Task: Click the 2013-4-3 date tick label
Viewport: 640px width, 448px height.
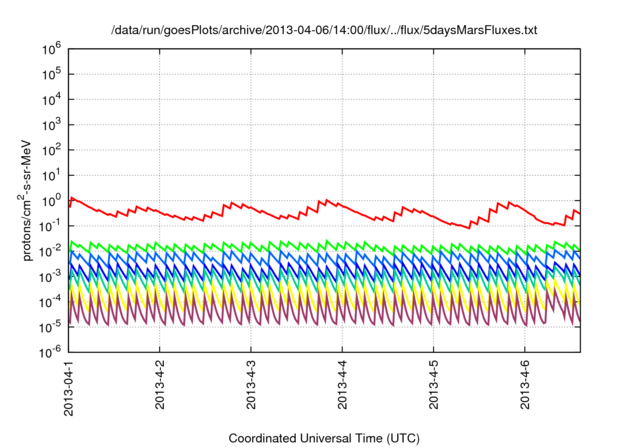Action: tap(251, 385)
